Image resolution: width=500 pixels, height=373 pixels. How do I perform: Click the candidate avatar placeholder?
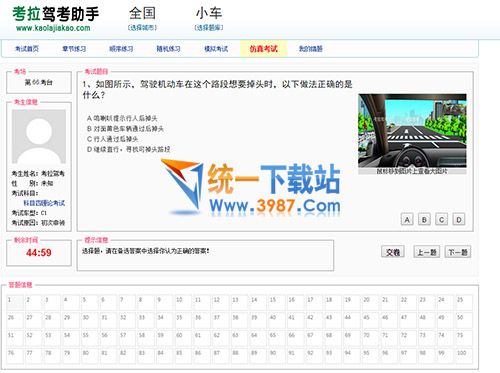point(39,137)
